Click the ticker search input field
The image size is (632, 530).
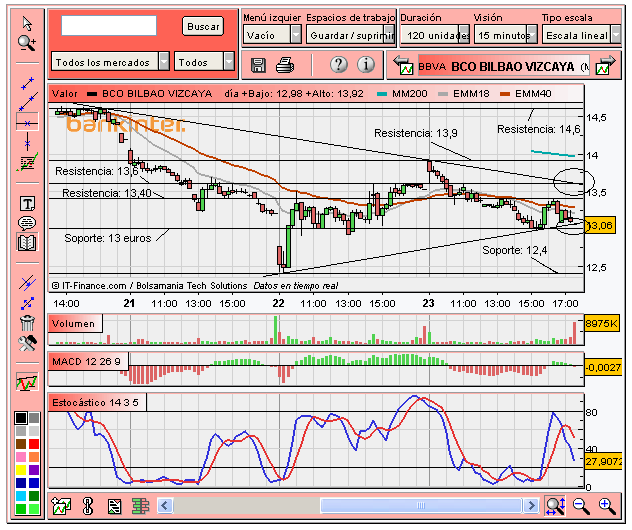109,25
